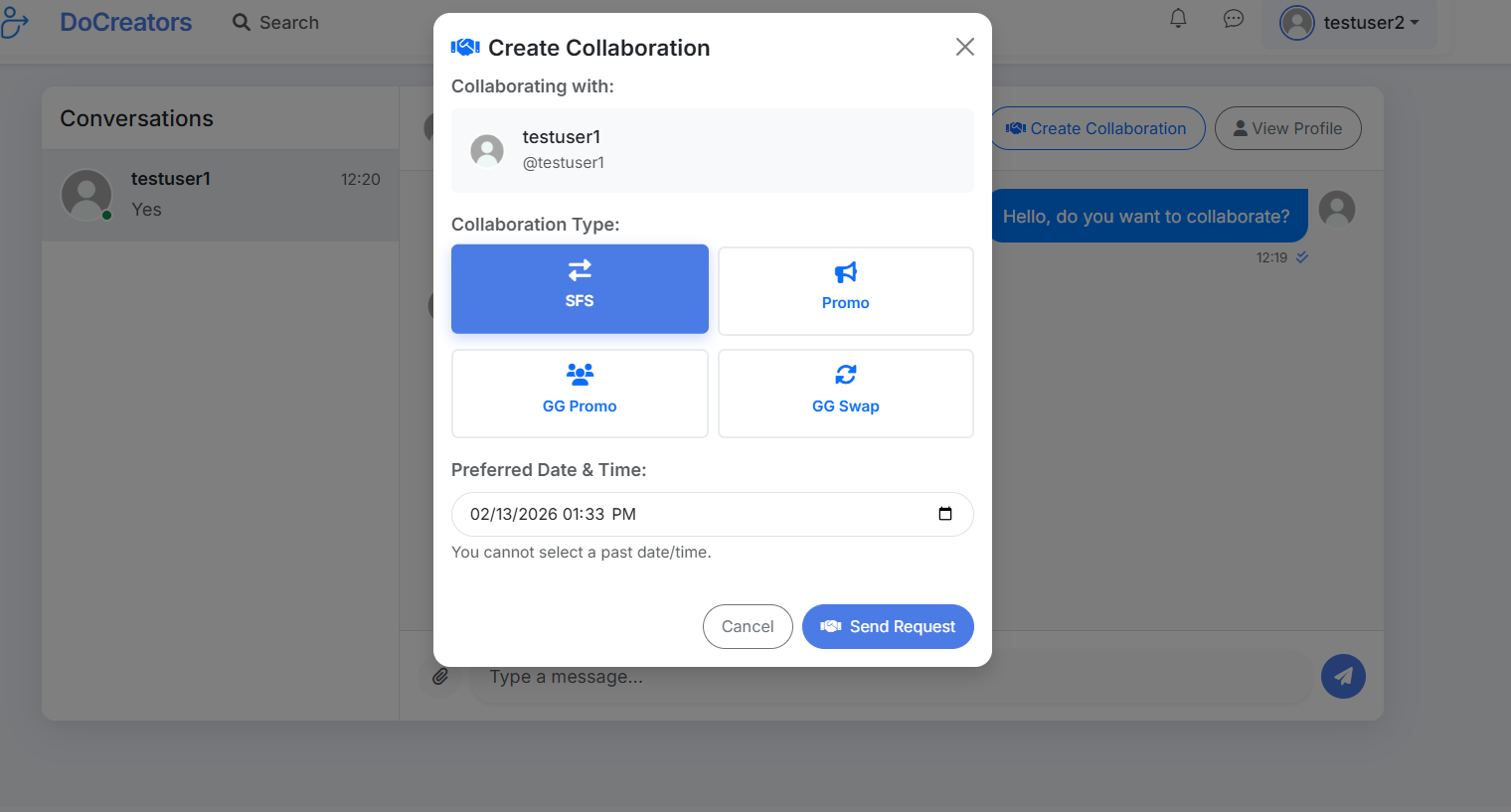Screen dimensions: 1511x812
Task: Select the GG Promo collaboration type
Action: [x=580, y=393]
